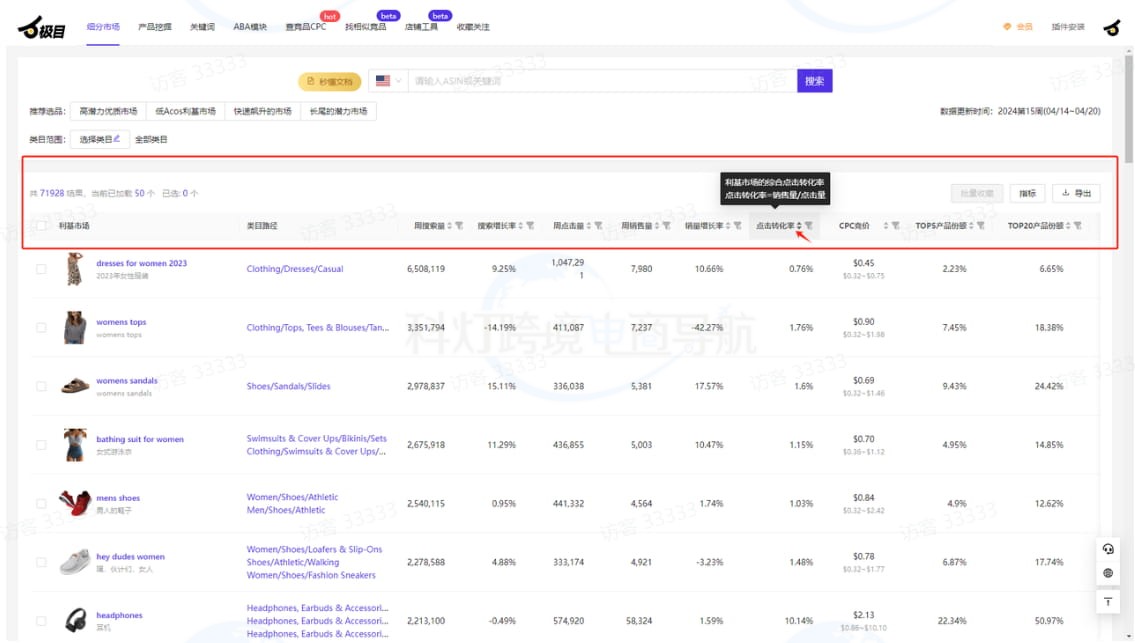Switch to the ABA模块 tab
The width and height of the screenshot is (1135, 643).
pyautogui.click(x=250, y=27)
